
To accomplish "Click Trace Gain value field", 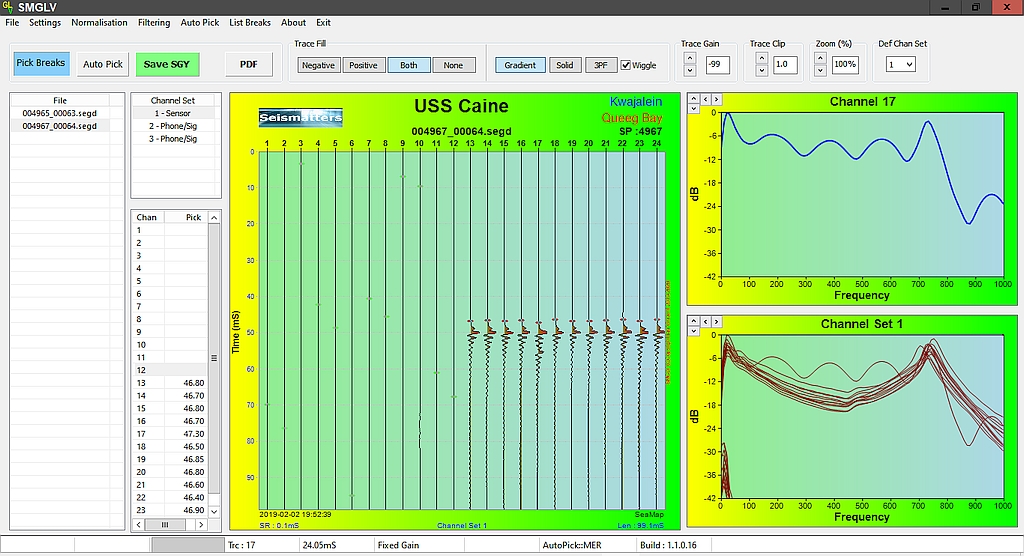I will (717, 64).
